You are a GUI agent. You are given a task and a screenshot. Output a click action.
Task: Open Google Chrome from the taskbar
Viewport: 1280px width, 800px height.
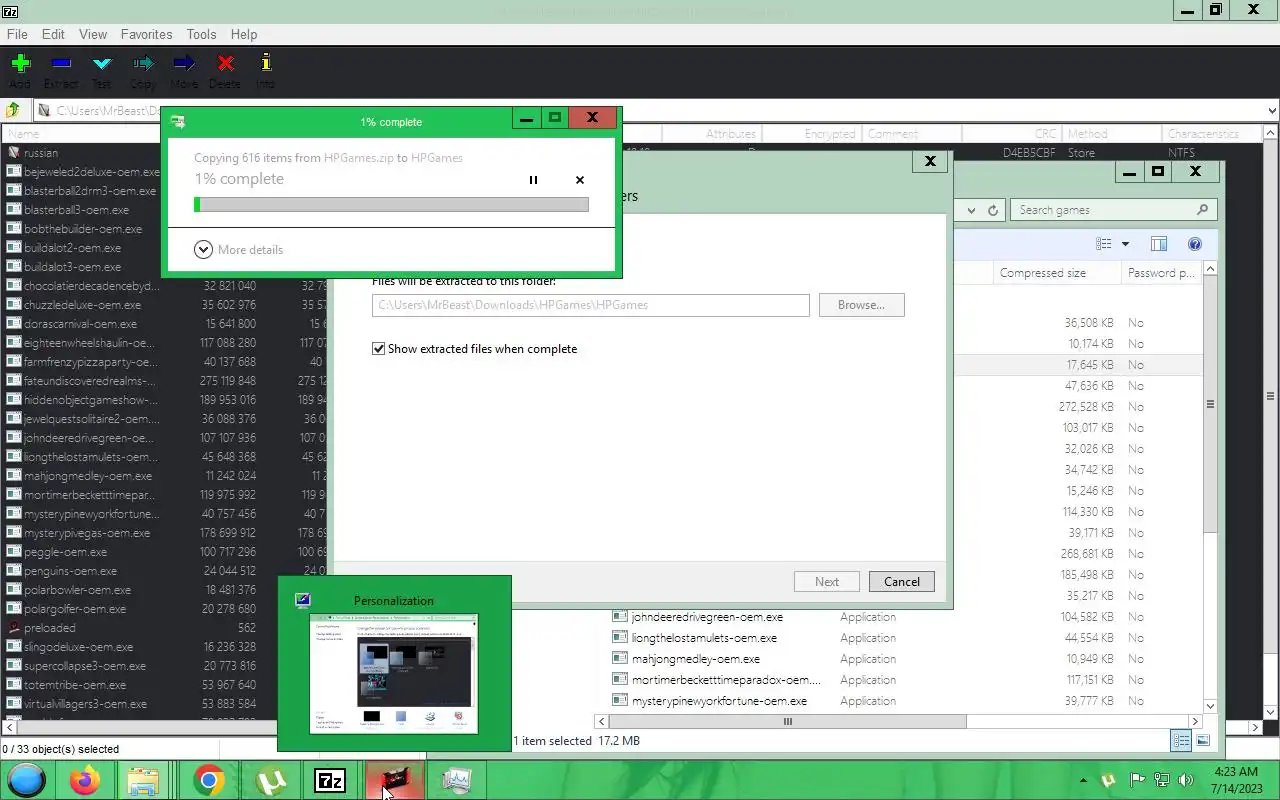coord(208,780)
